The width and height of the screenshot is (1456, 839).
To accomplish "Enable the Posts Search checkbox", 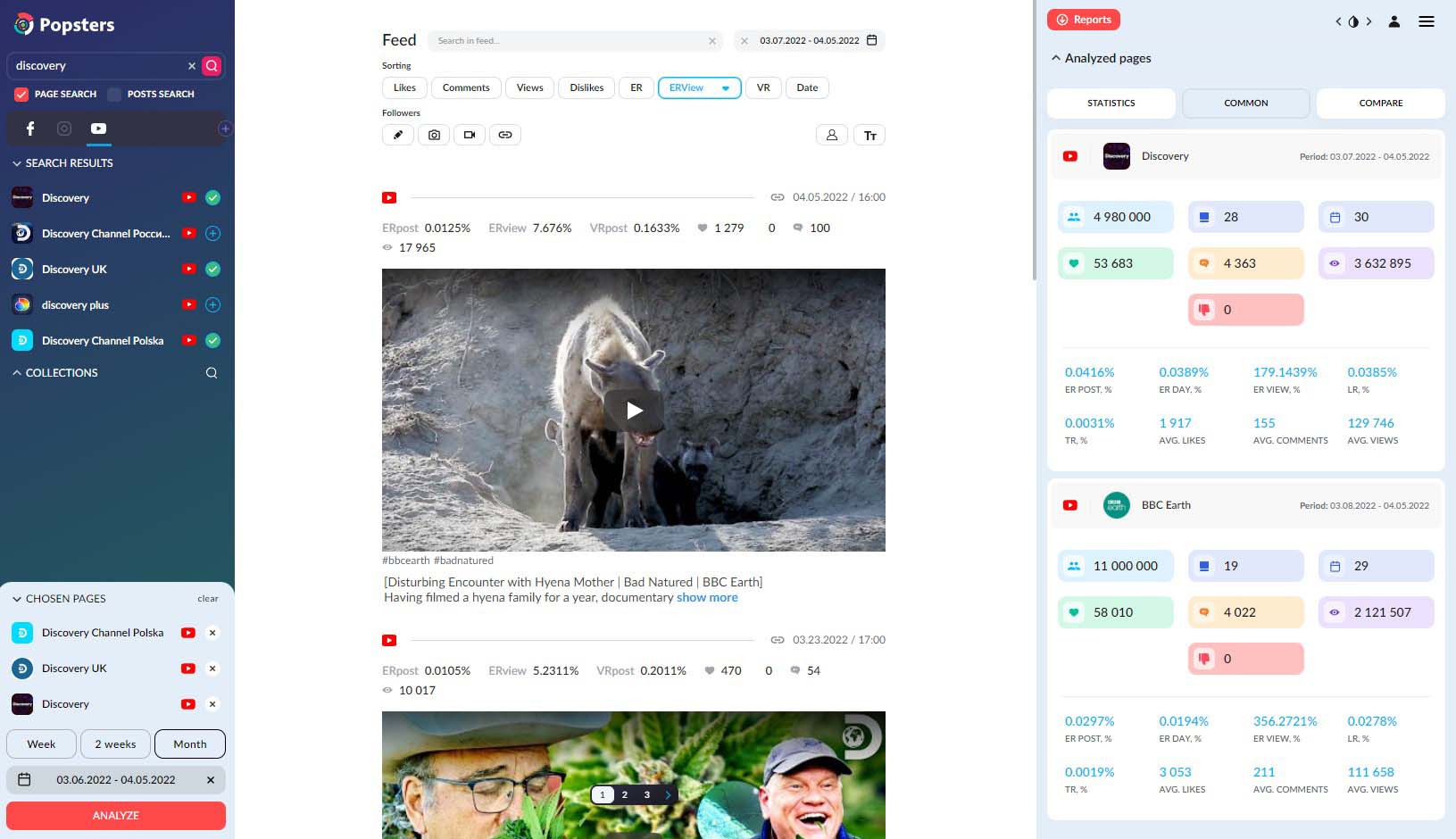I will pos(114,95).
